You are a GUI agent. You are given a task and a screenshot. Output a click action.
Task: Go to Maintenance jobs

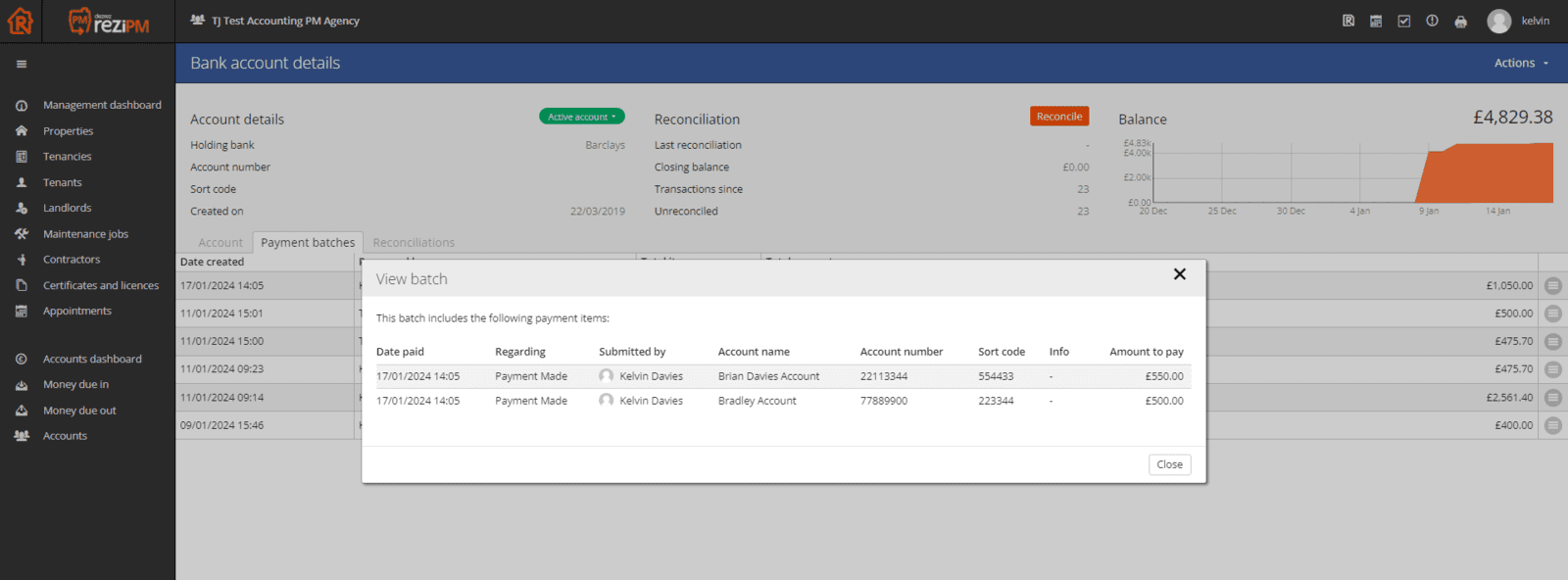coord(85,234)
